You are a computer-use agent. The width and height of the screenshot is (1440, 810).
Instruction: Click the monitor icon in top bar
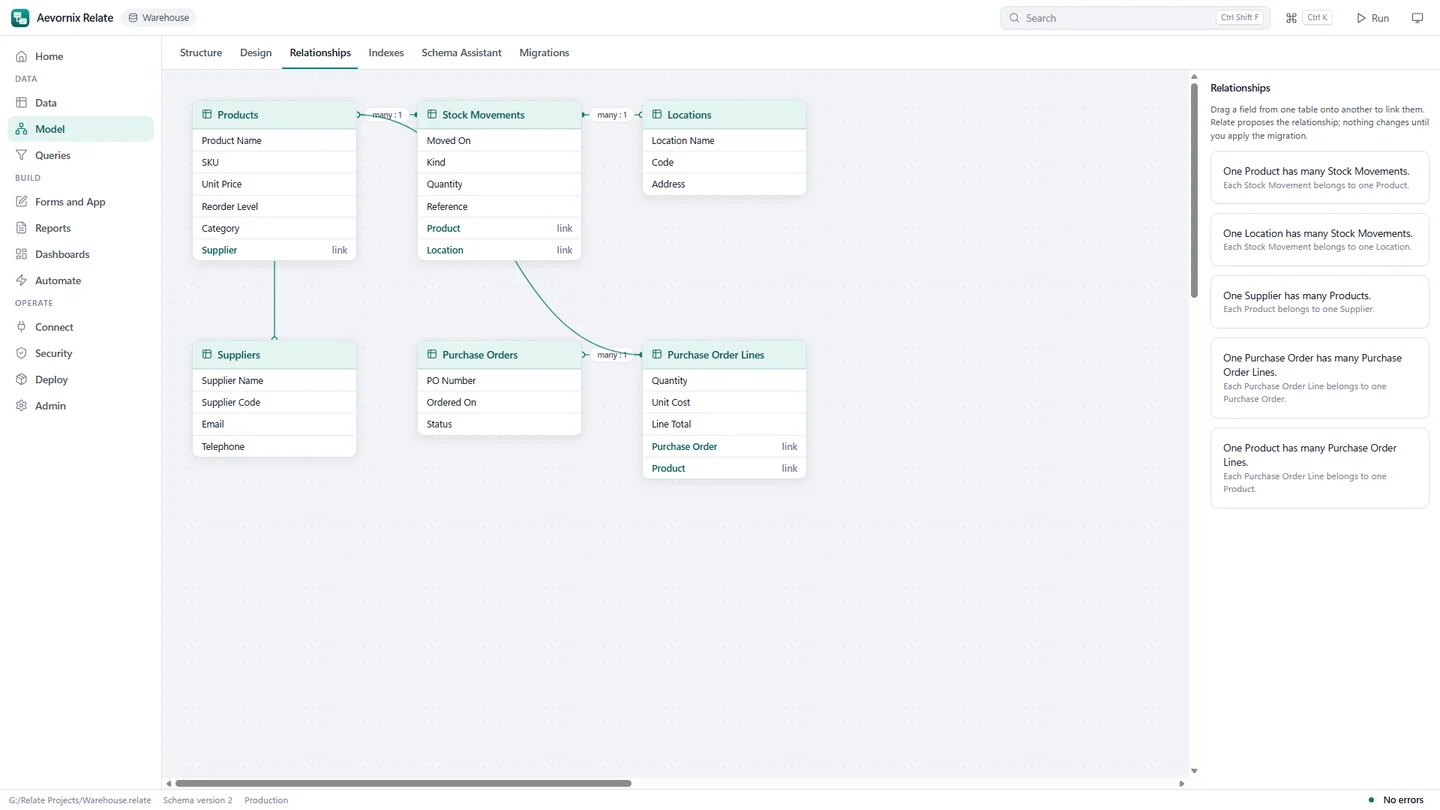pyautogui.click(x=1417, y=18)
